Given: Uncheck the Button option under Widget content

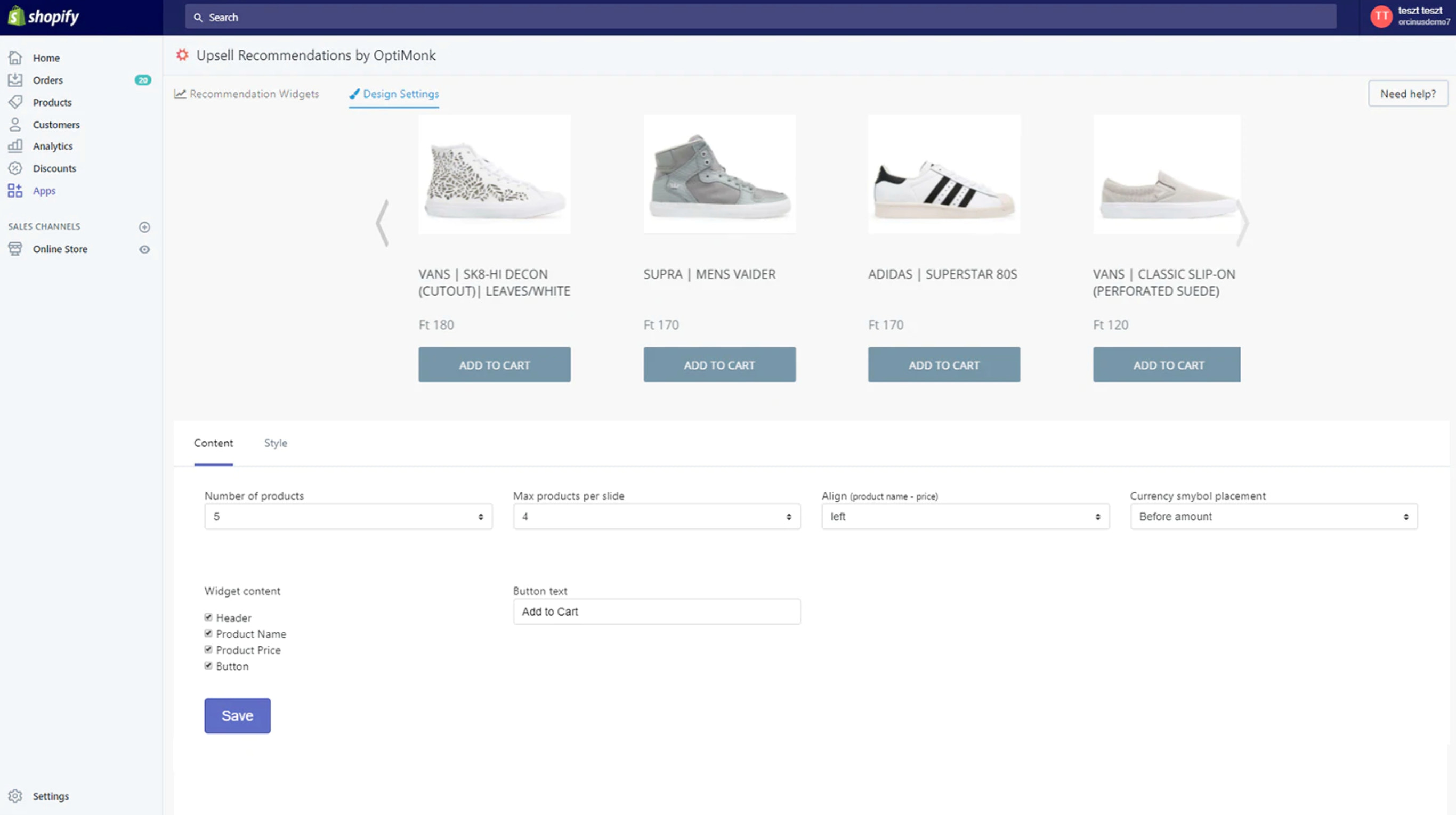Looking at the screenshot, I should 208,665.
